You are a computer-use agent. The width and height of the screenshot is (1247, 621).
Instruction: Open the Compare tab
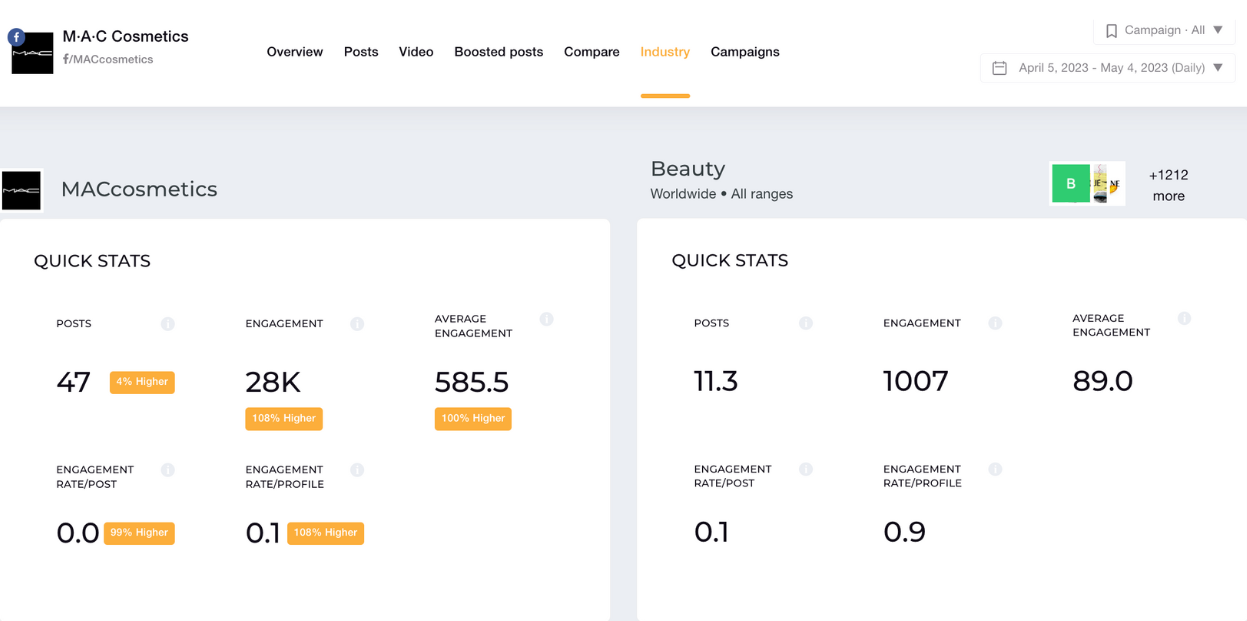pyautogui.click(x=592, y=52)
